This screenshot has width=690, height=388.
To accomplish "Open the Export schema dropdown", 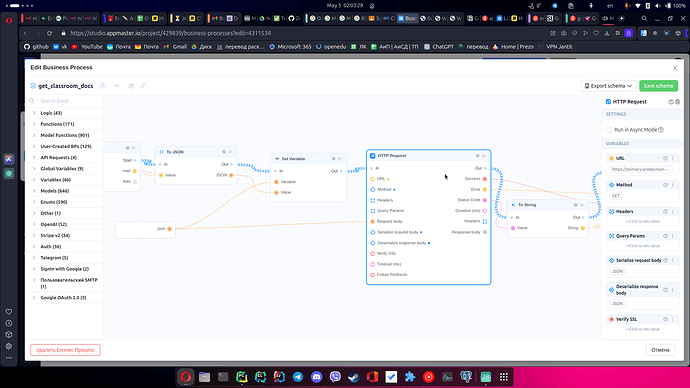I will [608, 86].
